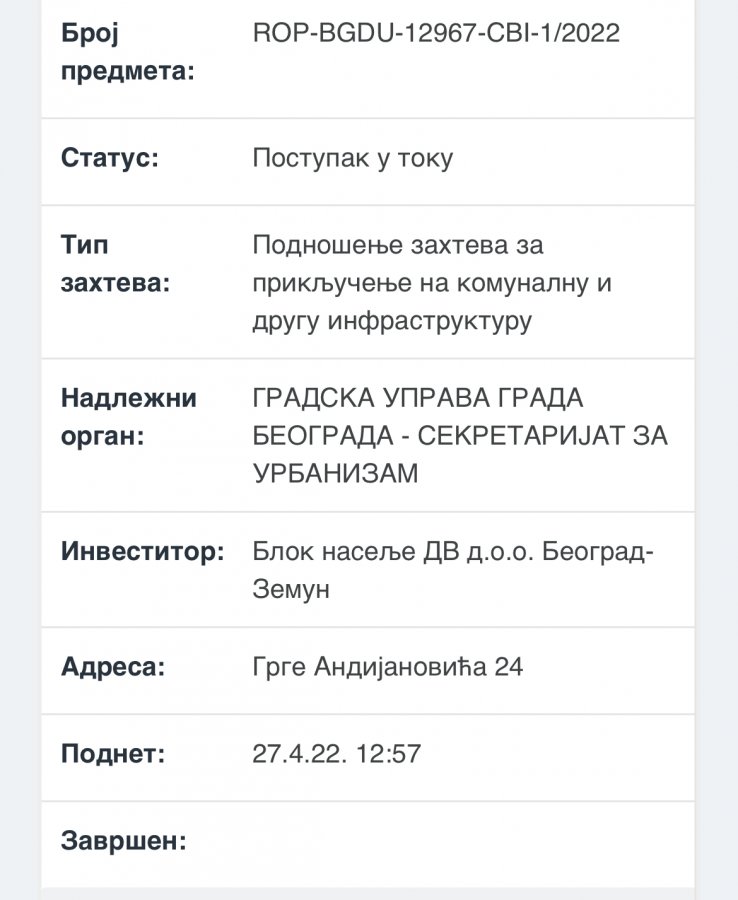Click the Завршен label

[x=124, y=840]
